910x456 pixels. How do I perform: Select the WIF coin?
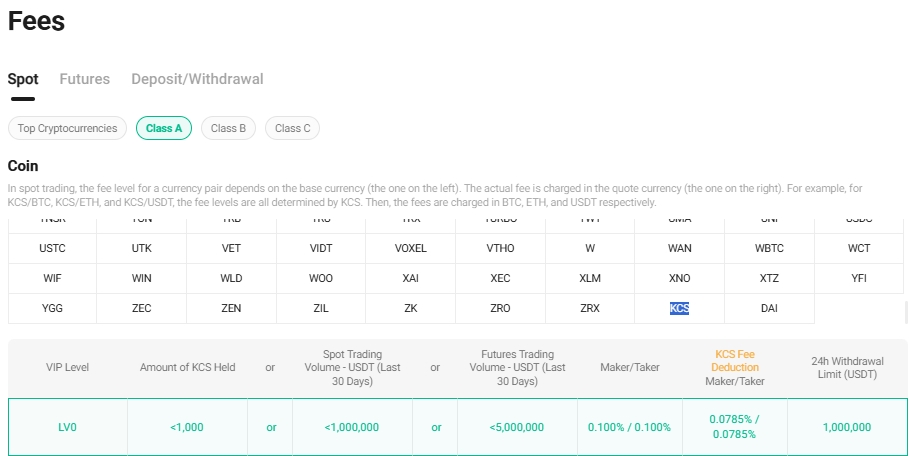[x=52, y=278]
